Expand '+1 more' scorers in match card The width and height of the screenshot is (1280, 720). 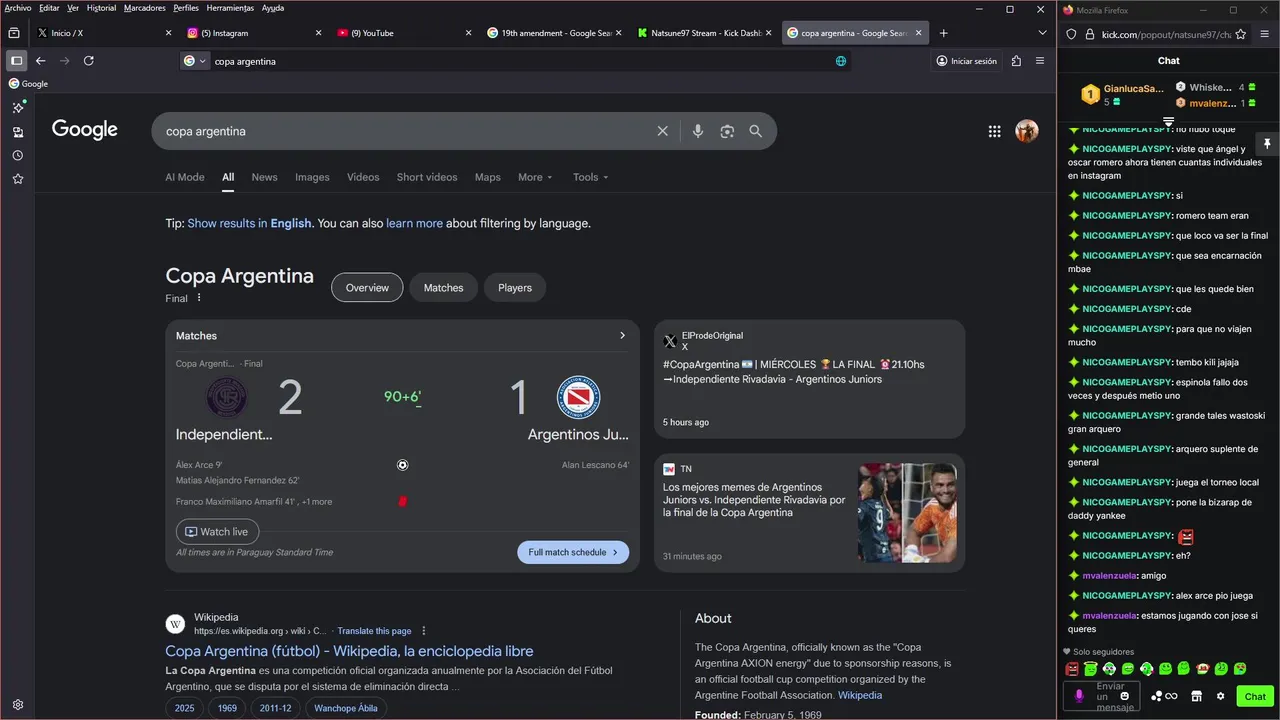click(317, 502)
